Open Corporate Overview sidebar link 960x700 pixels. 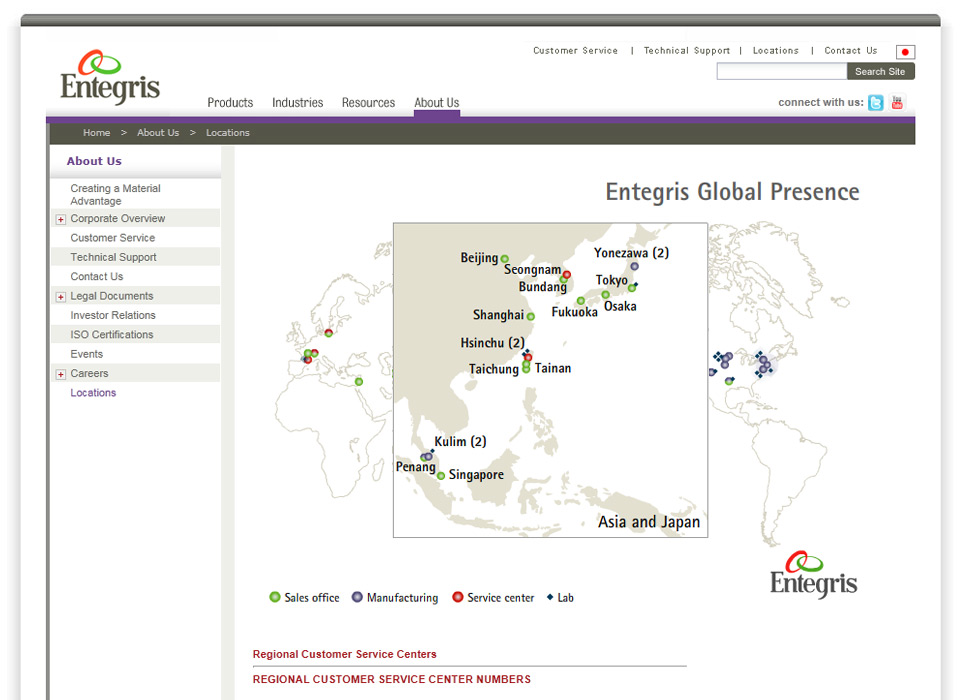[118, 219]
